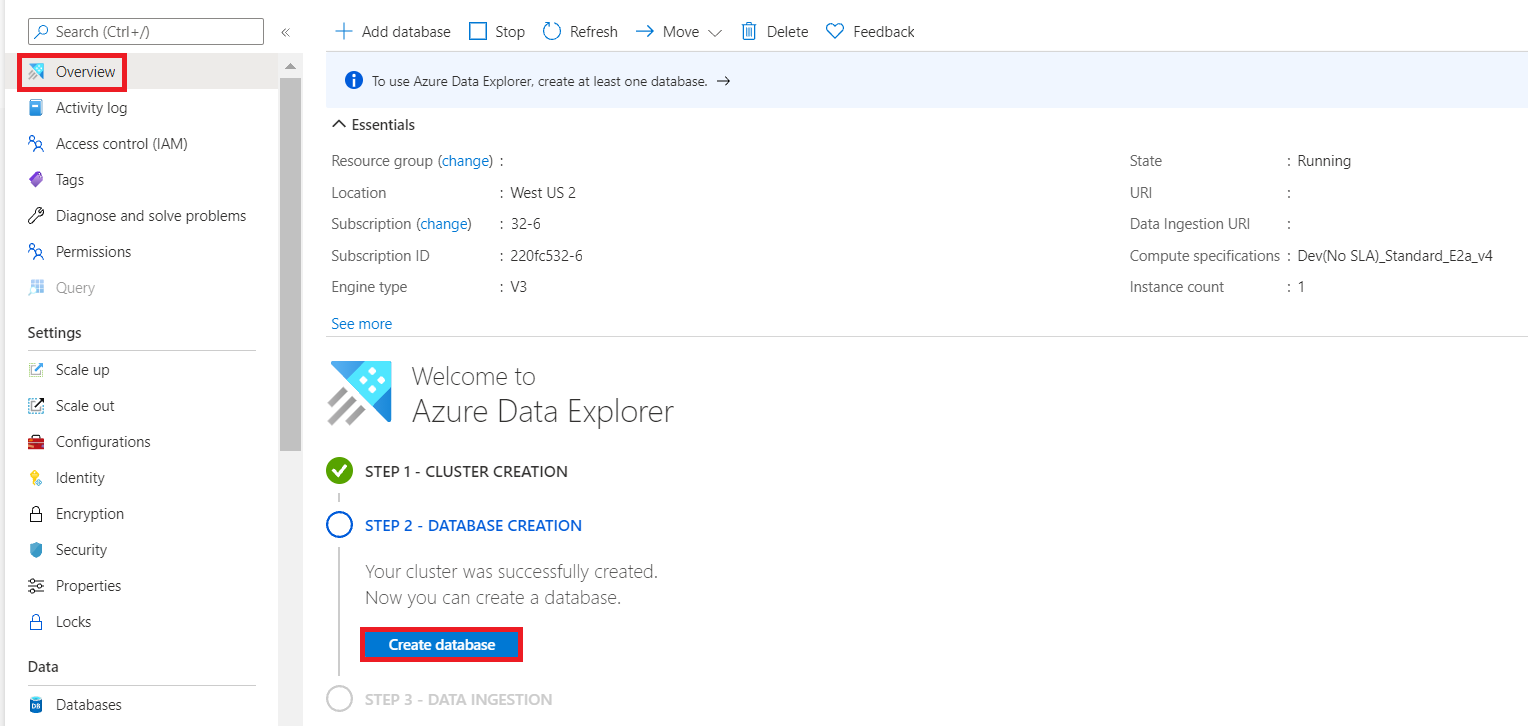The image size is (1528, 726).
Task: Click the Delete trash can icon
Action: (749, 31)
